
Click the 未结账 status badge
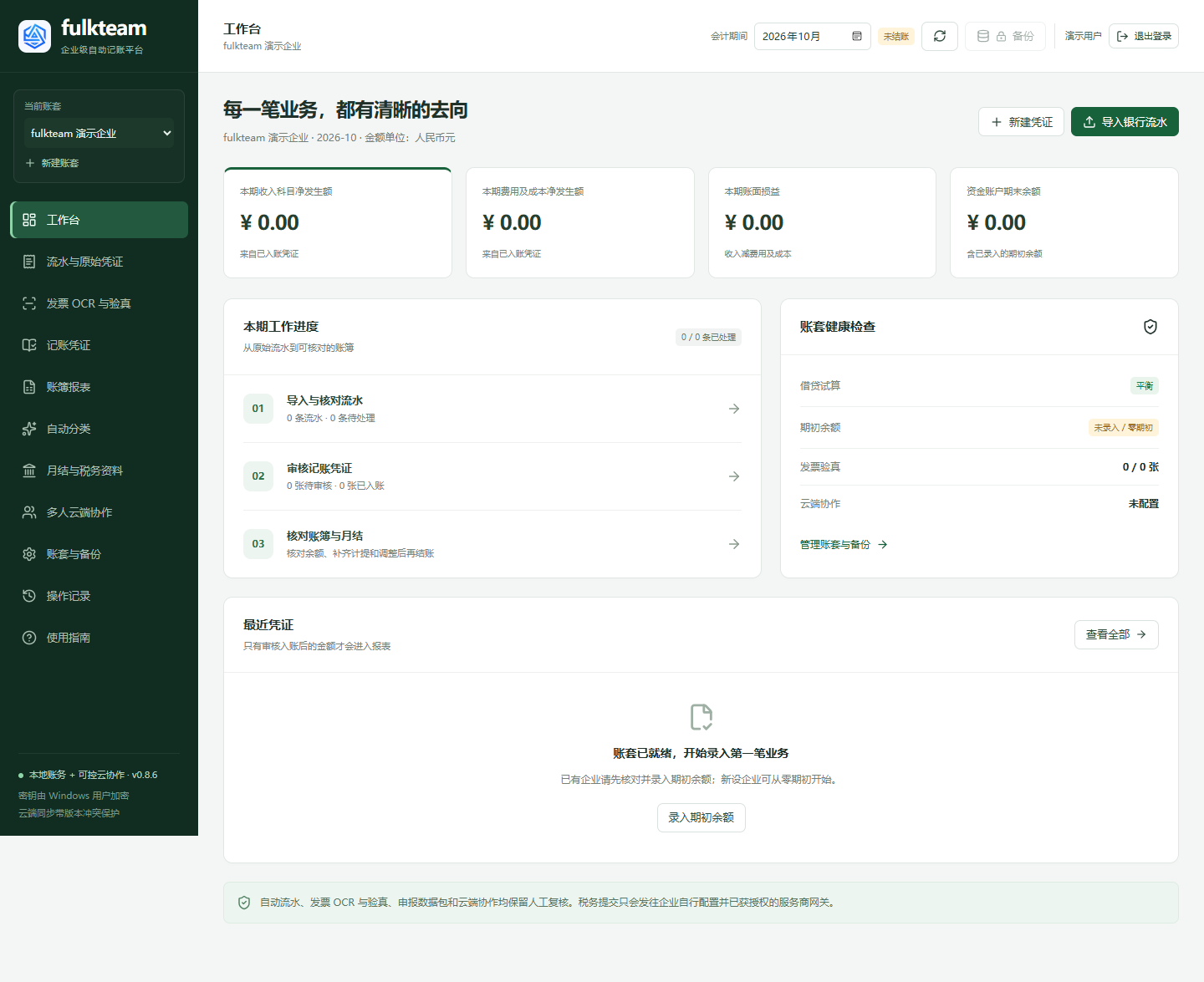tap(896, 36)
